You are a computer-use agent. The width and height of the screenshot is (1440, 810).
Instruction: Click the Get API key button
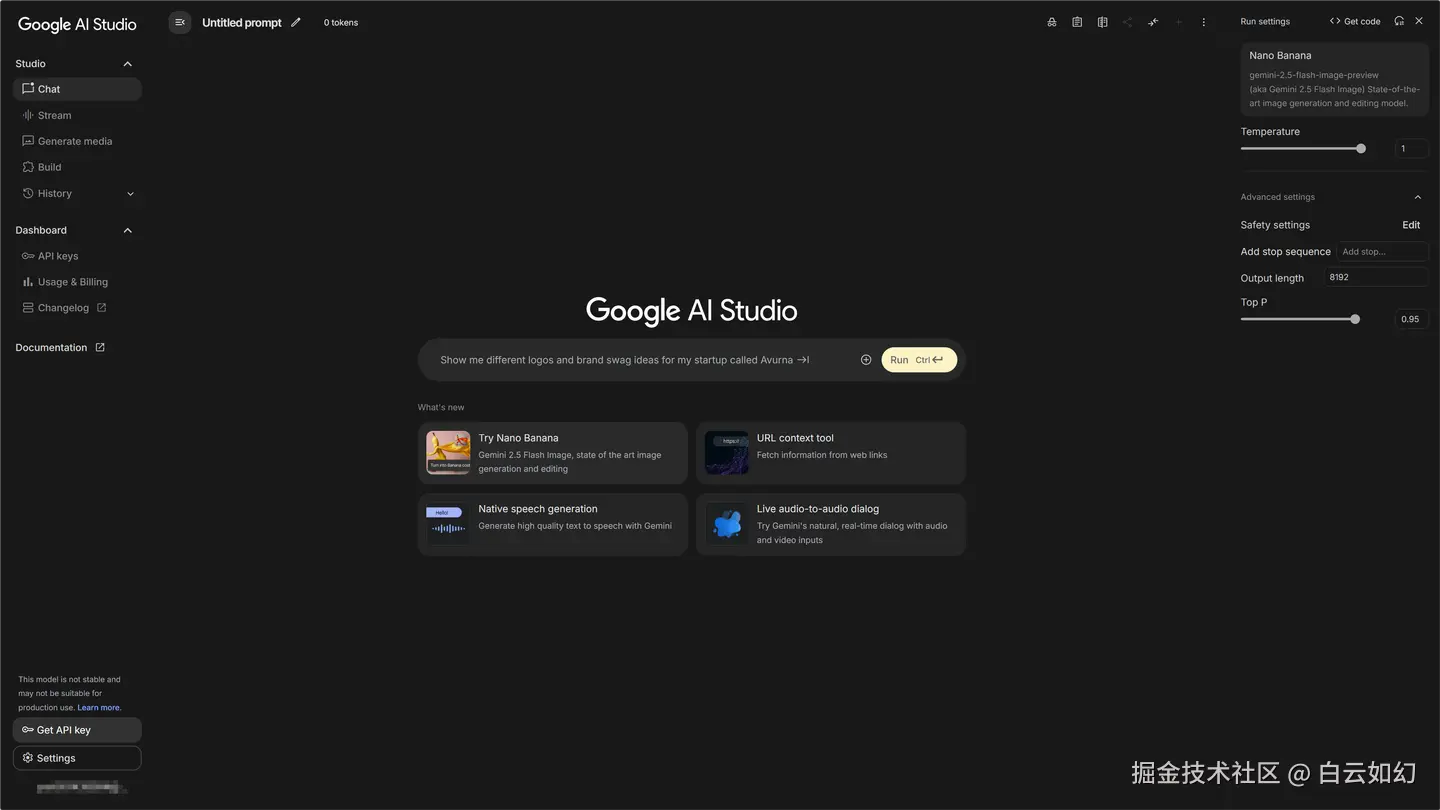point(77,730)
